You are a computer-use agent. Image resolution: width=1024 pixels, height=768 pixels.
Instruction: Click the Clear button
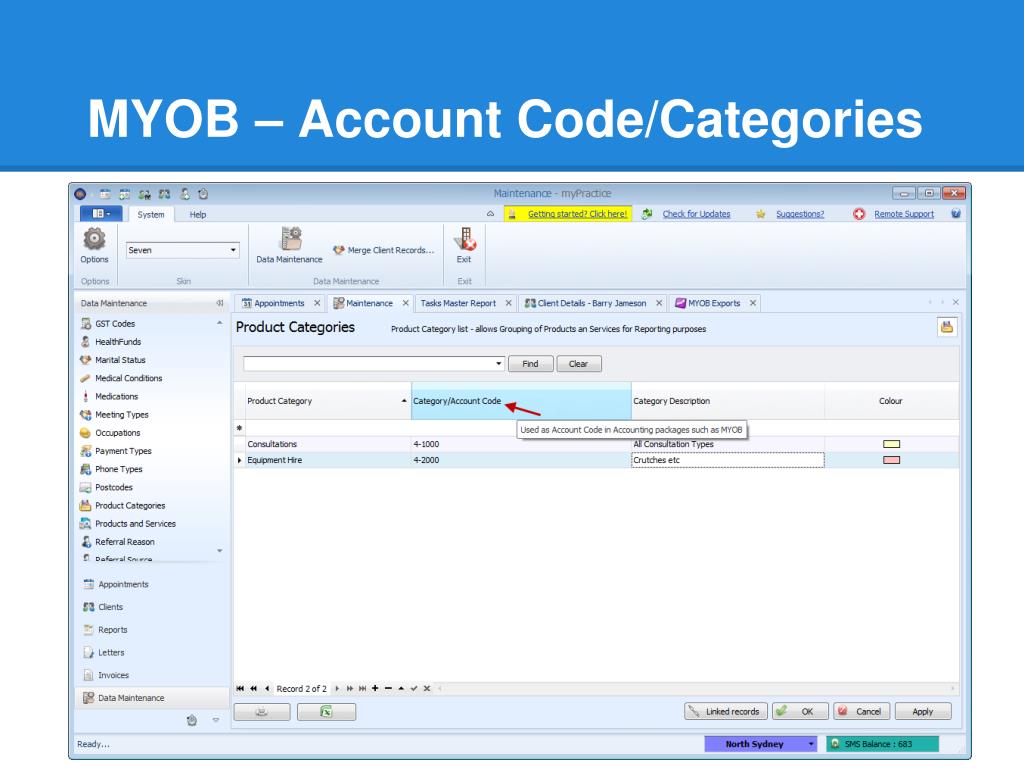[x=578, y=364]
